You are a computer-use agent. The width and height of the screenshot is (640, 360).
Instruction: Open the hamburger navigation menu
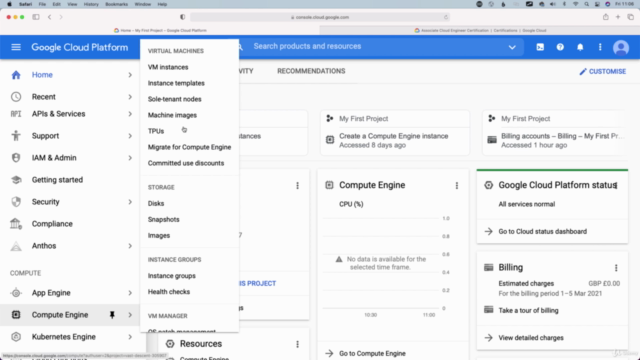16,47
